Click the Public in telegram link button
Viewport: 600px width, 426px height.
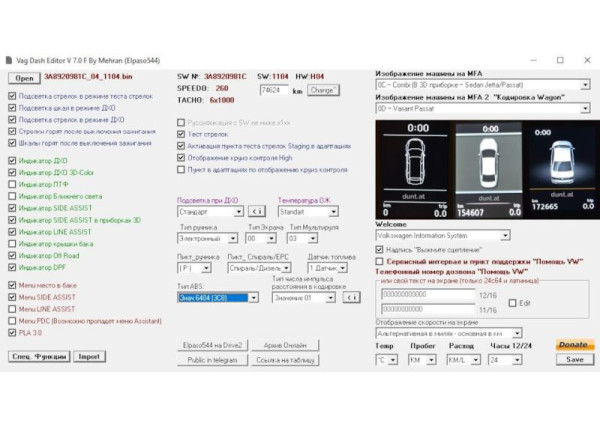[208, 360]
